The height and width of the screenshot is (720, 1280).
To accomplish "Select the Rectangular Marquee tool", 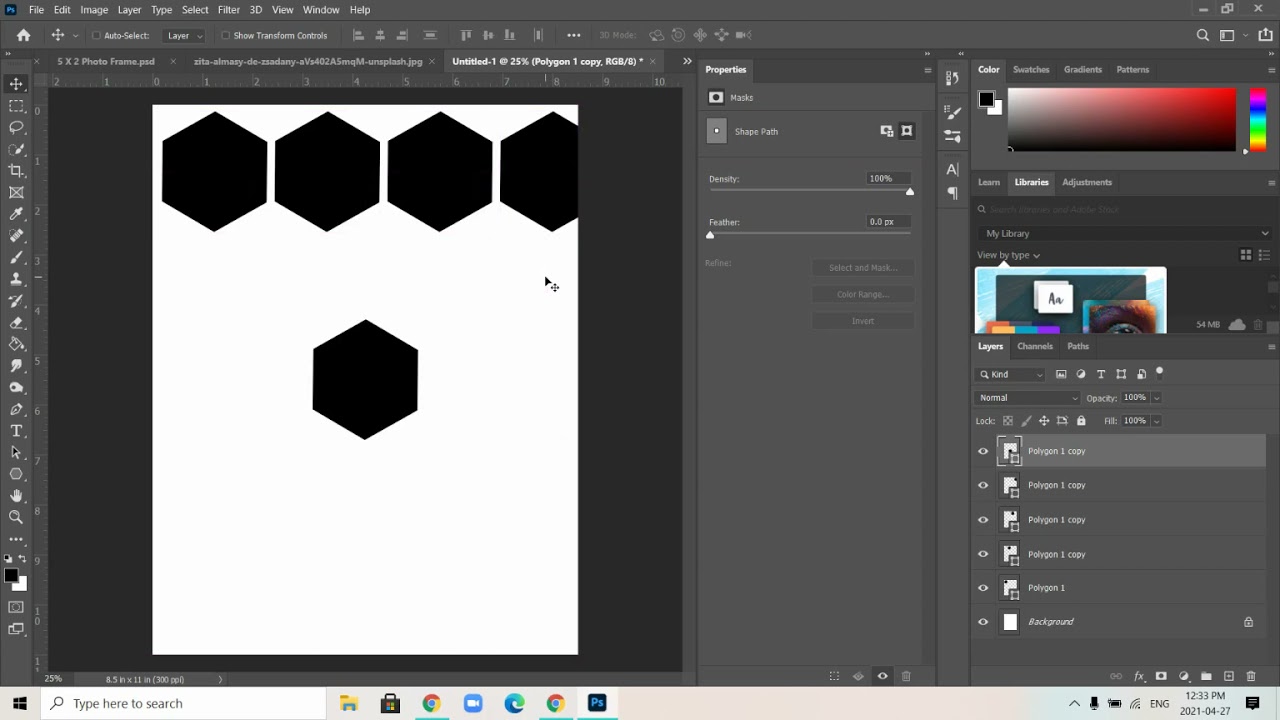I will pyautogui.click(x=16, y=106).
